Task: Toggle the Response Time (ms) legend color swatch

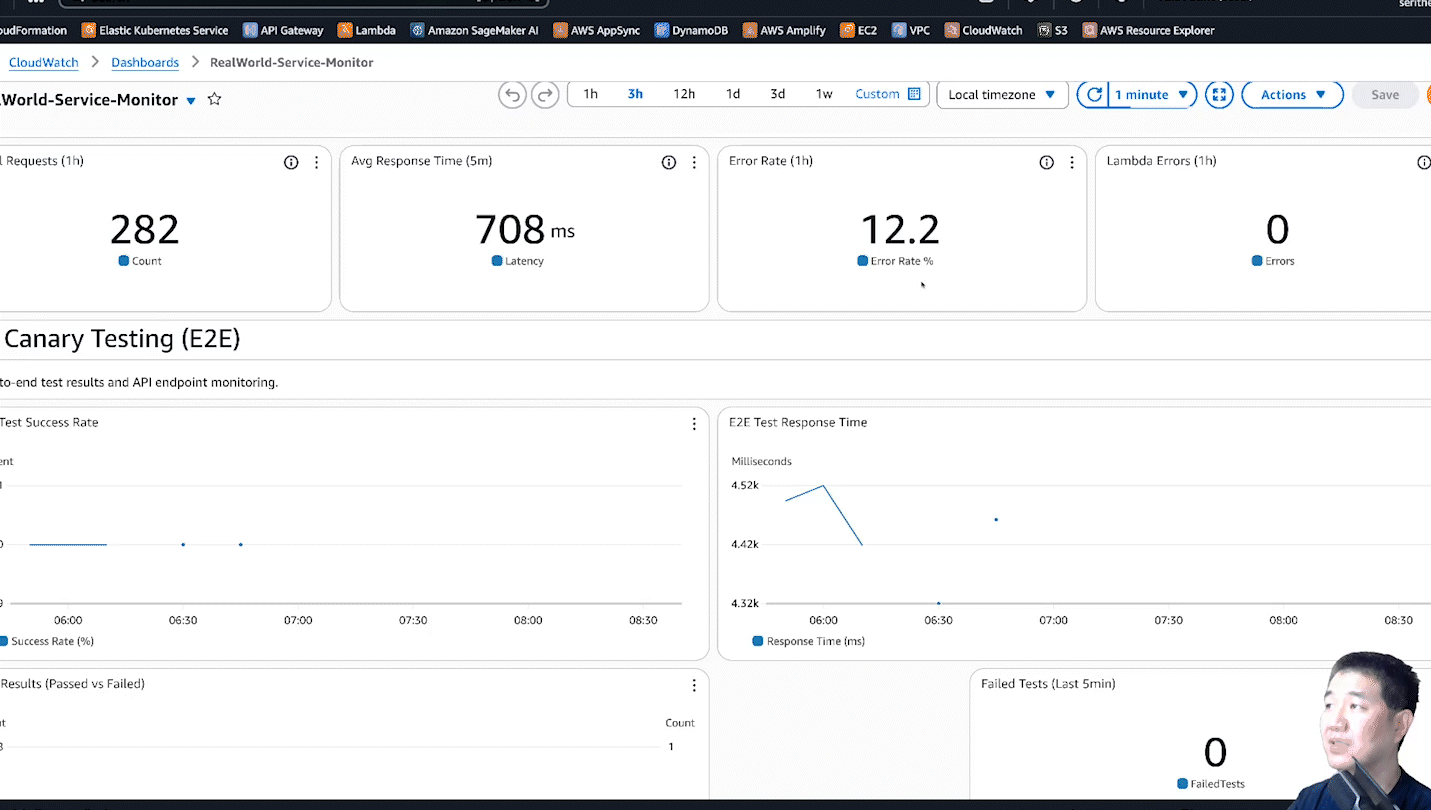Action: tap(757, 641)
